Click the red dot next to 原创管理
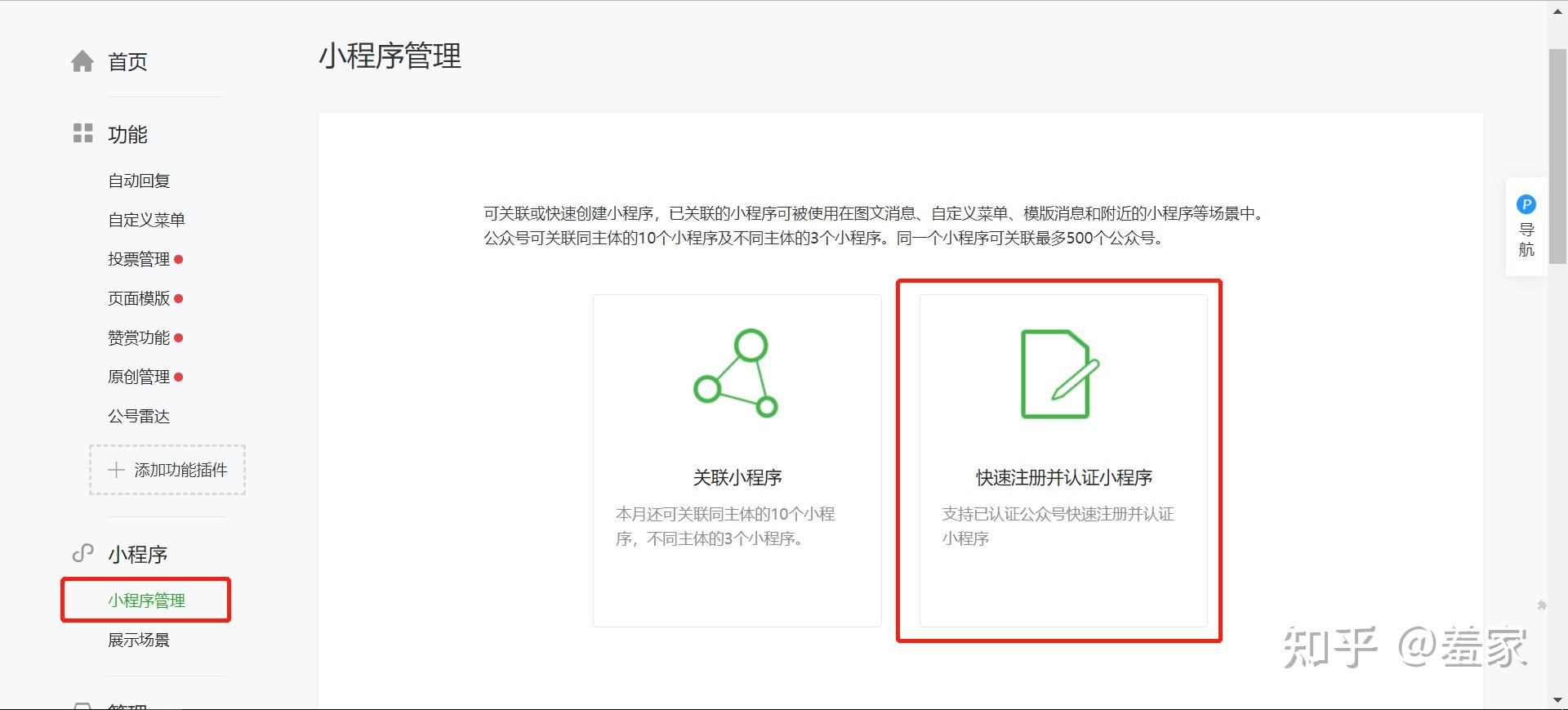Image resolution: width=1568 pixels, height=710 pixels. point(179,377)
